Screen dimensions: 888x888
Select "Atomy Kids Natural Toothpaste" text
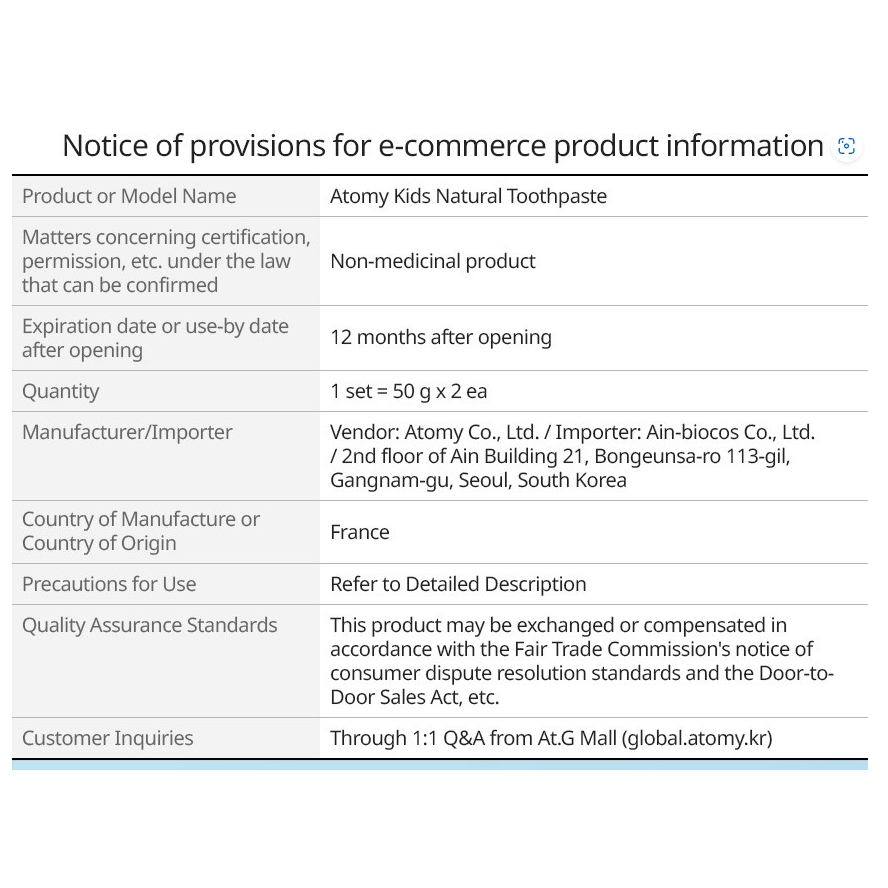click(x=468, y=196)
